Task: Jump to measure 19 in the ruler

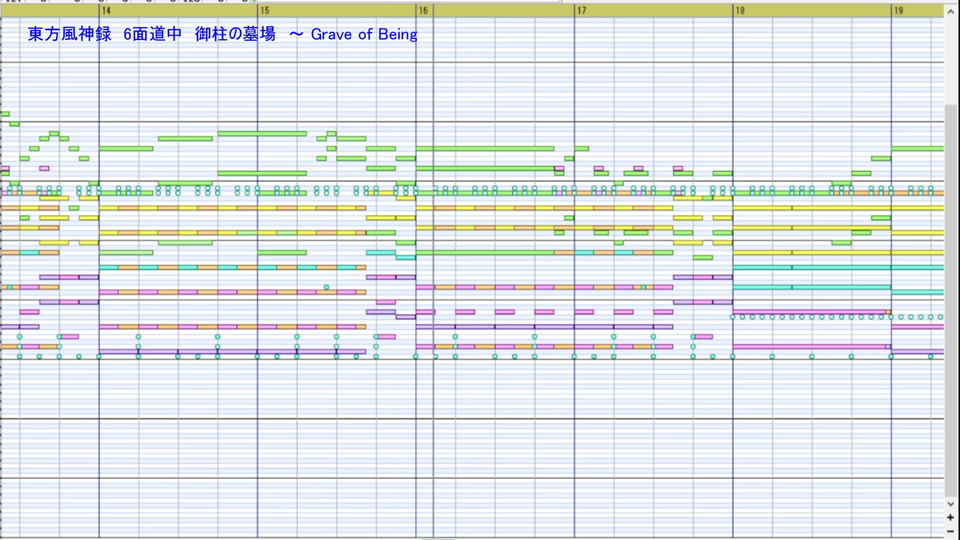Action: pyautogui.click(x=898, y=10)
